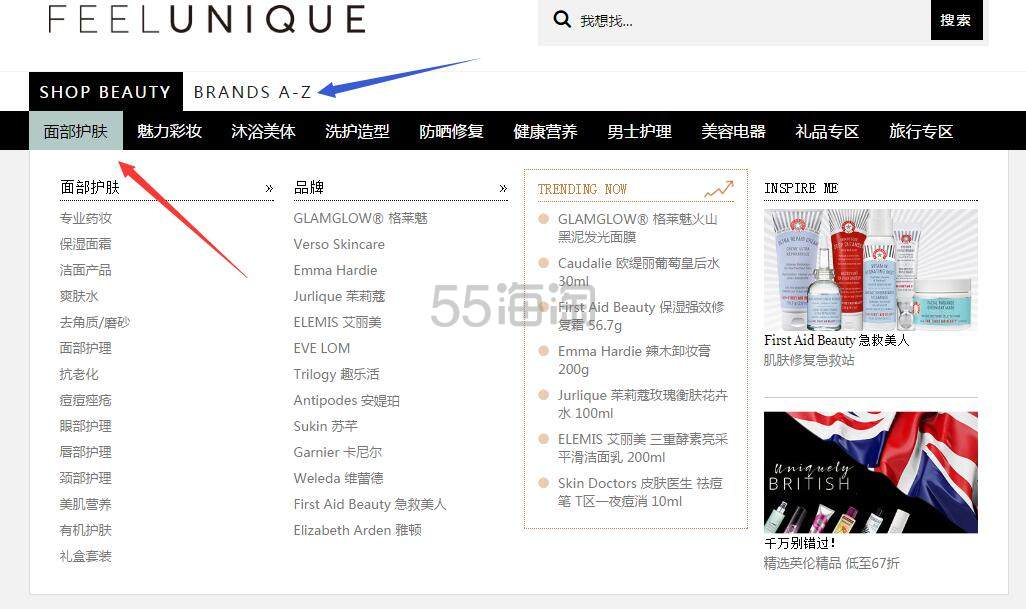Viewport: 1026px width, 609px height.
Task: Open the Trilogy 趣乐活 brand link
Action: (x=336, y=374)
